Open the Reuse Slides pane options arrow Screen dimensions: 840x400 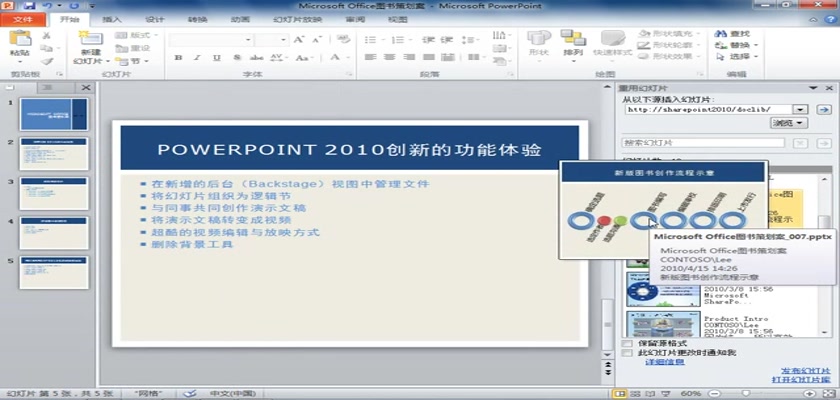tap(813, 88)
